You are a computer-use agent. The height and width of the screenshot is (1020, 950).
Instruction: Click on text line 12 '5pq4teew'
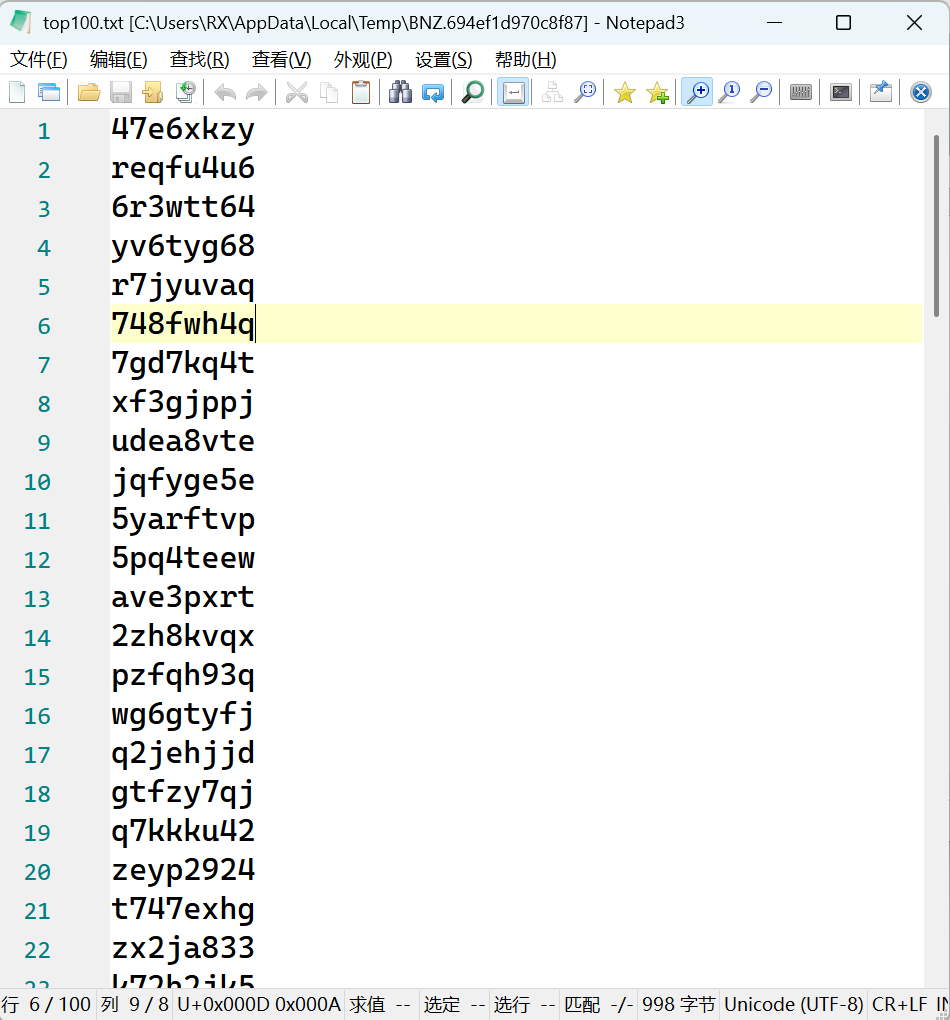click(183, 558)
